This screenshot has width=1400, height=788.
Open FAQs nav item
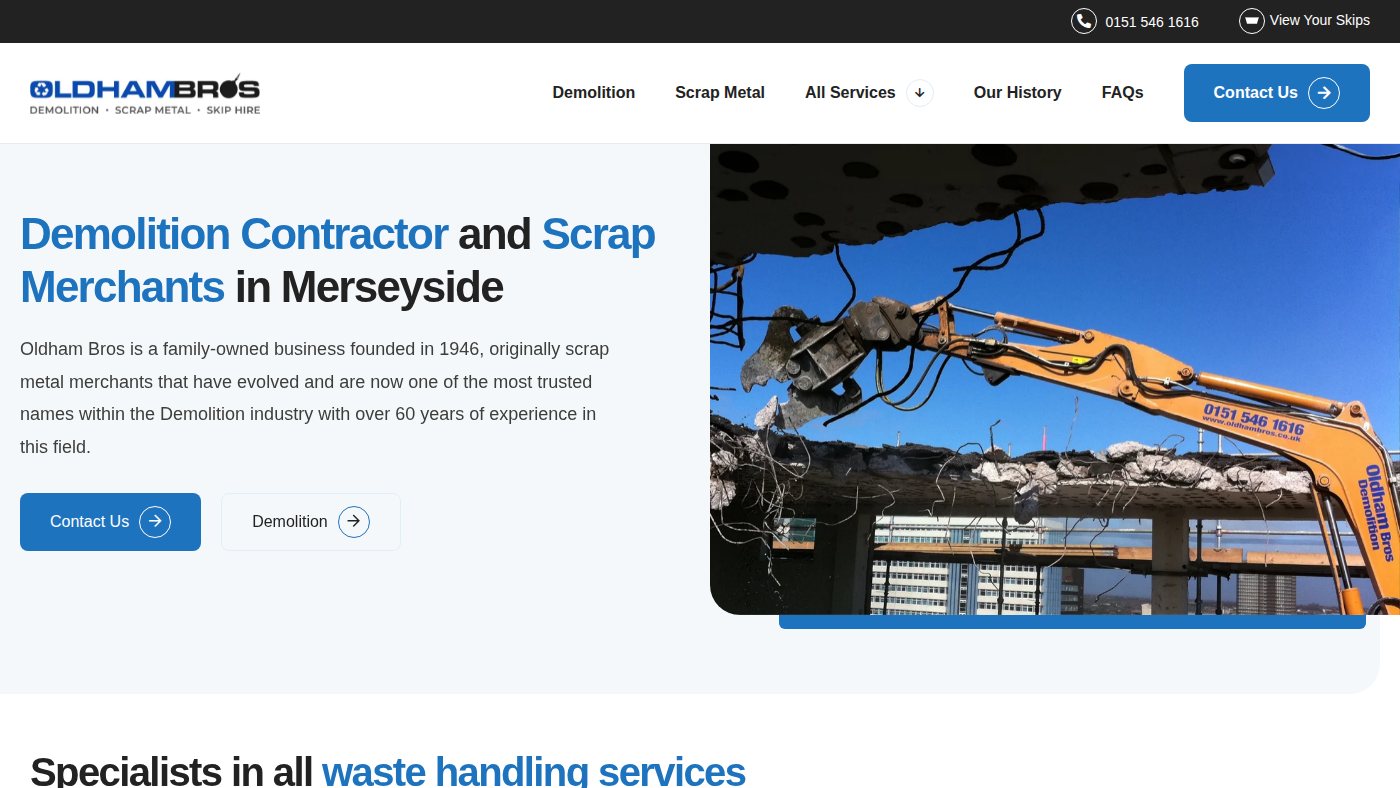[1123, 93]
